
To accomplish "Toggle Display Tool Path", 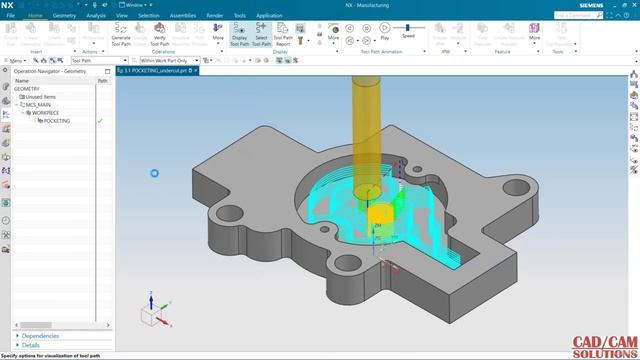I will [x=240, y=34].
